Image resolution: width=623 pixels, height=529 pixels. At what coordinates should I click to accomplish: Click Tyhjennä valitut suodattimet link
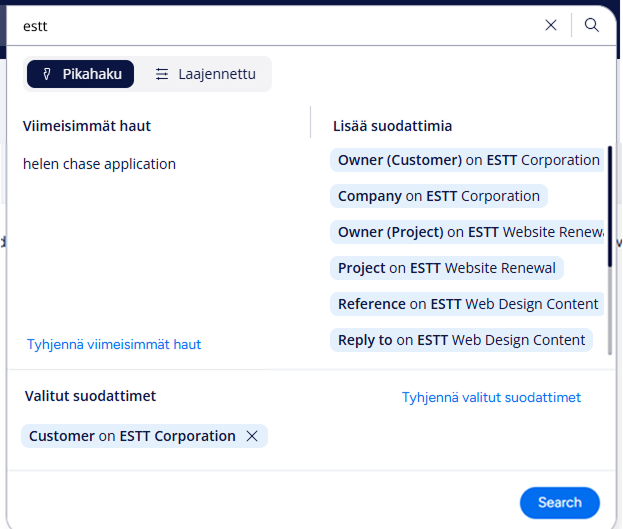pyautogui.click(x=491, y=397)
